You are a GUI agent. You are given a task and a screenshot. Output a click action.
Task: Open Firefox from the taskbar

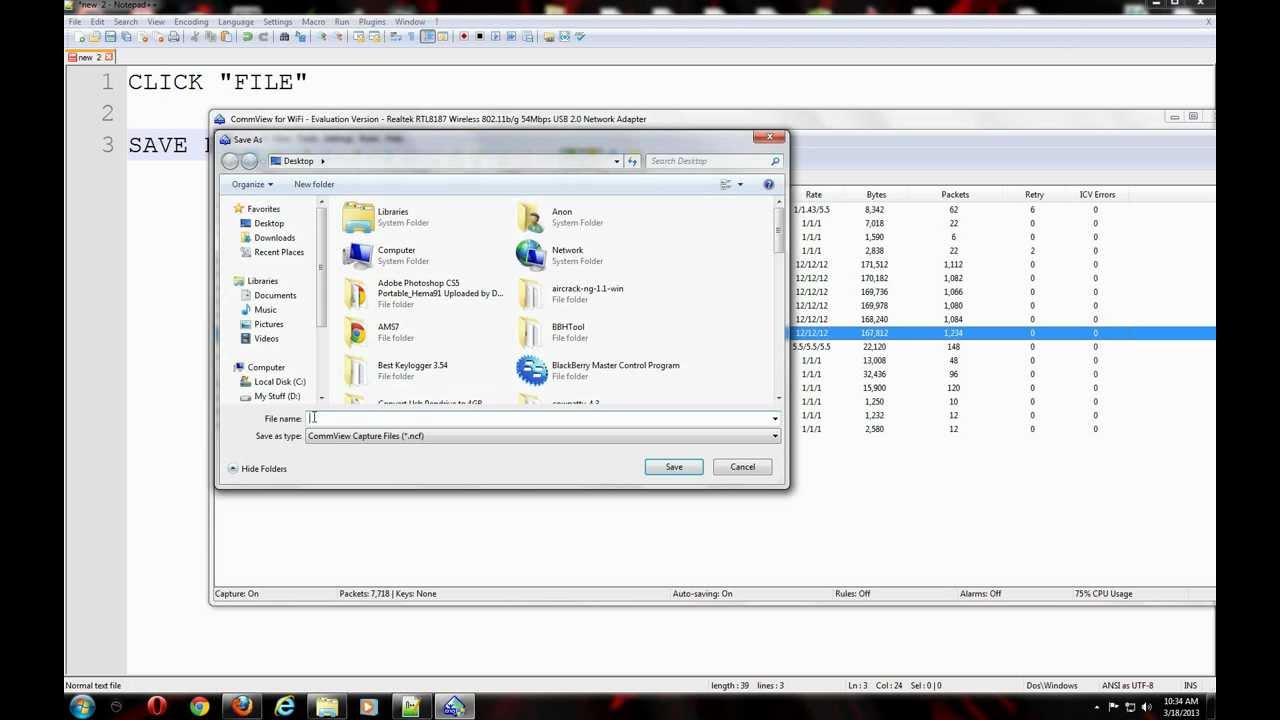[x=241, y=708]
